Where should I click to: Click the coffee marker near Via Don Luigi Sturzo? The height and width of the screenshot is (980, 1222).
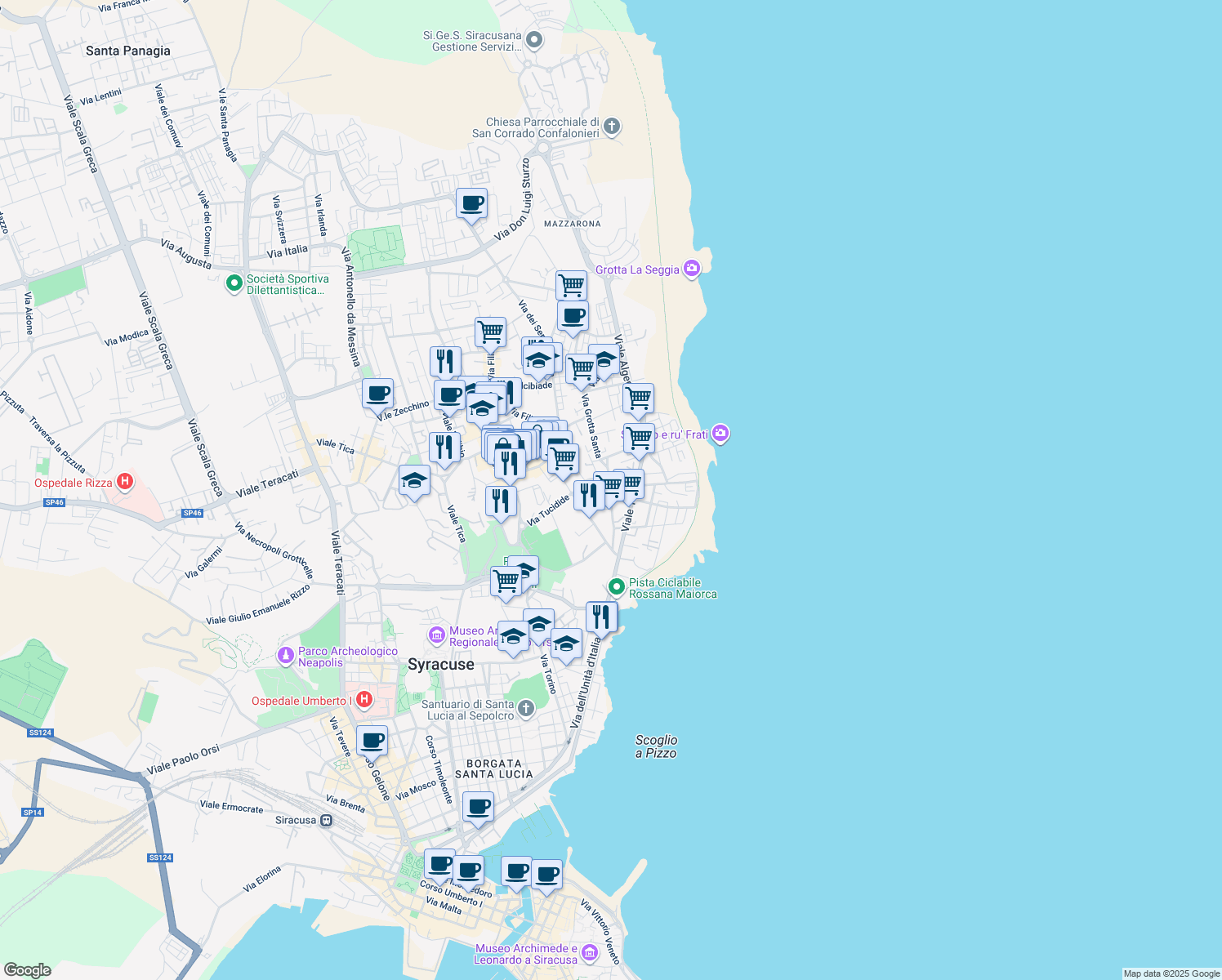pyautogui.click(x=471, y=203)
